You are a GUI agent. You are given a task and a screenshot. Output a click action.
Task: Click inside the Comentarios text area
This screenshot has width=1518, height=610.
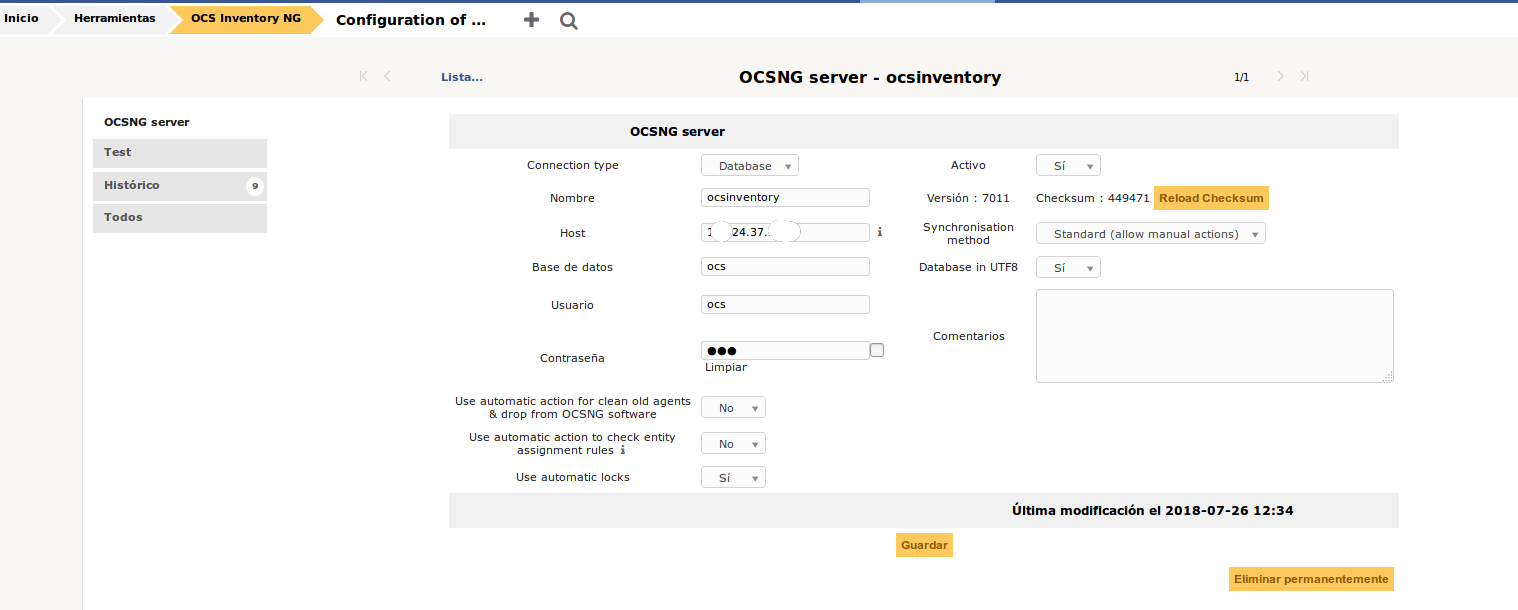pos(1213,335)
